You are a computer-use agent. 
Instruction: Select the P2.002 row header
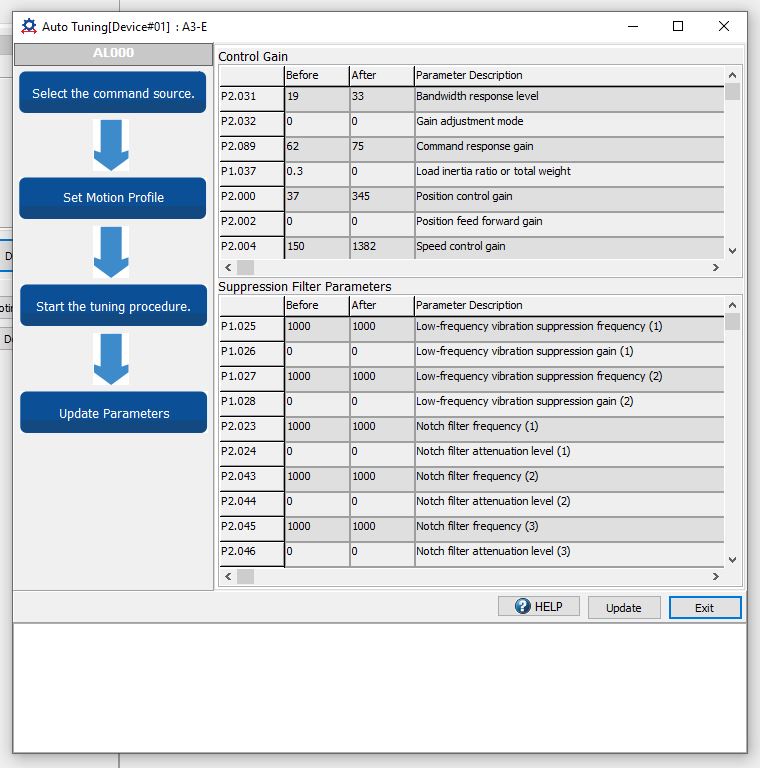[252, 223]
